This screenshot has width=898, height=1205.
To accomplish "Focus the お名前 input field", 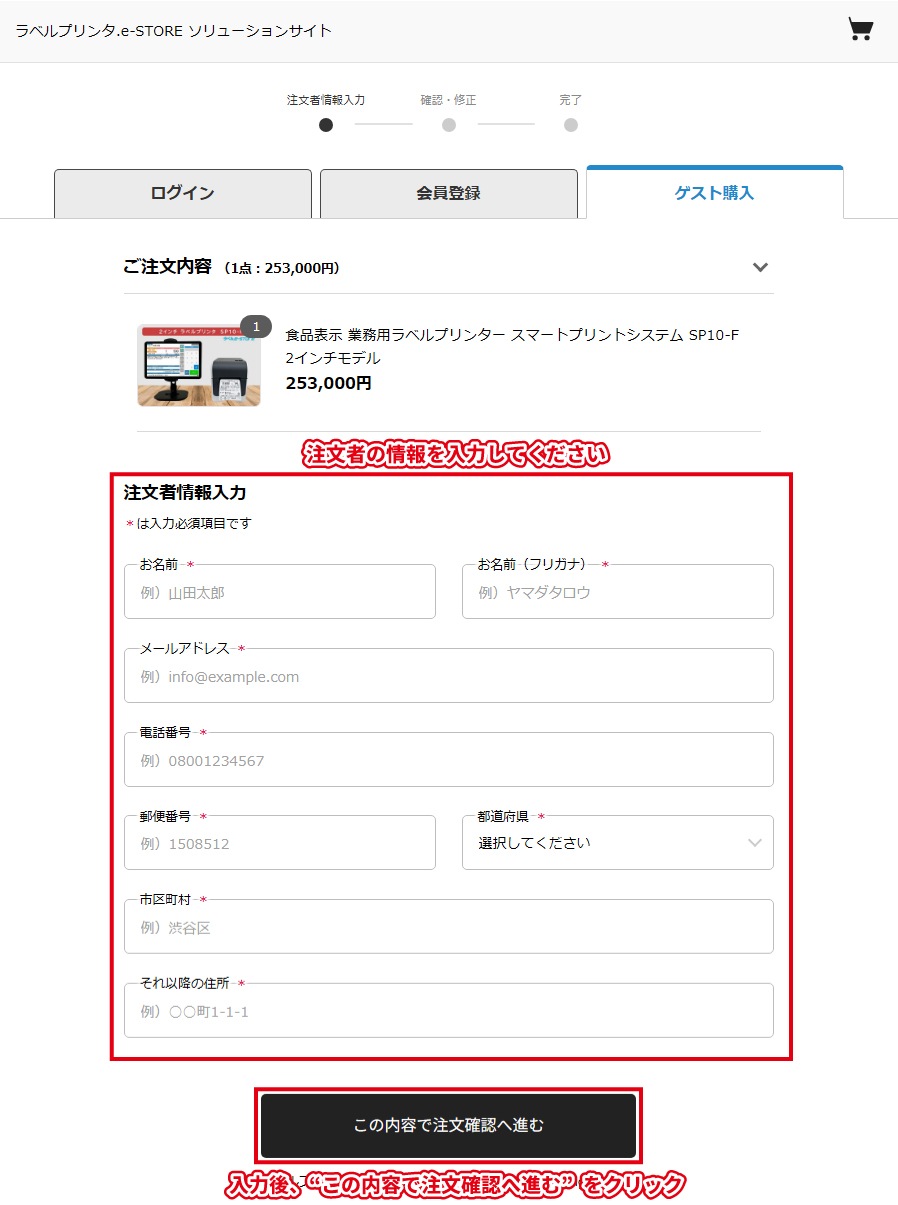I will click(x=280, y=592).
